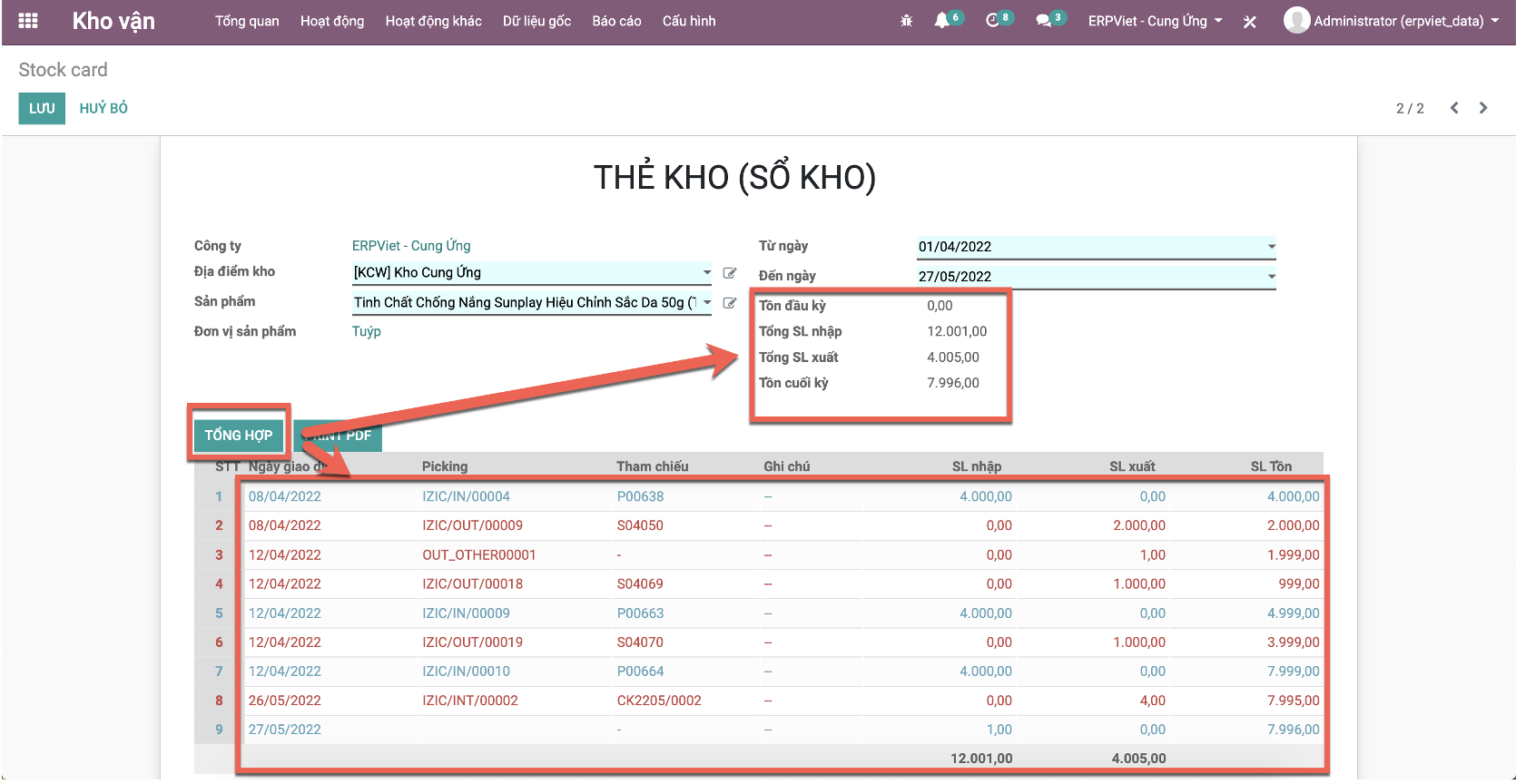Click the TỔNG HỢP button
This screenshot has height=784, width=1516.
tap(239, 436)
